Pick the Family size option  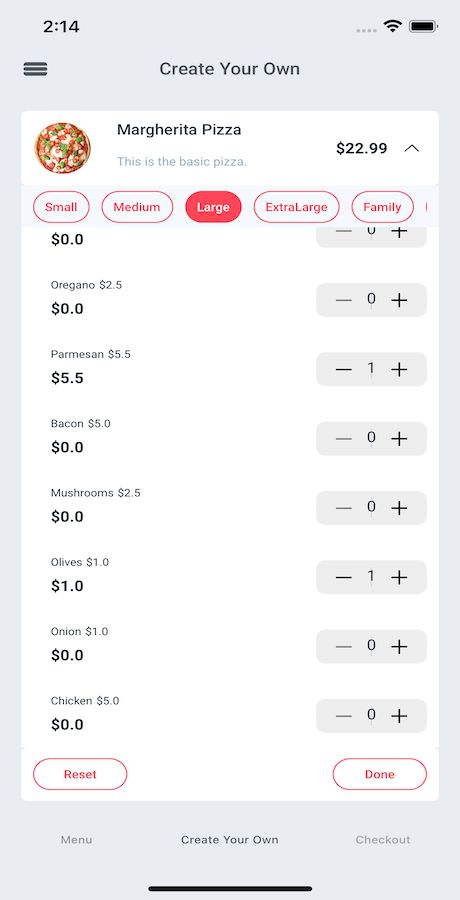coord(382,207)
